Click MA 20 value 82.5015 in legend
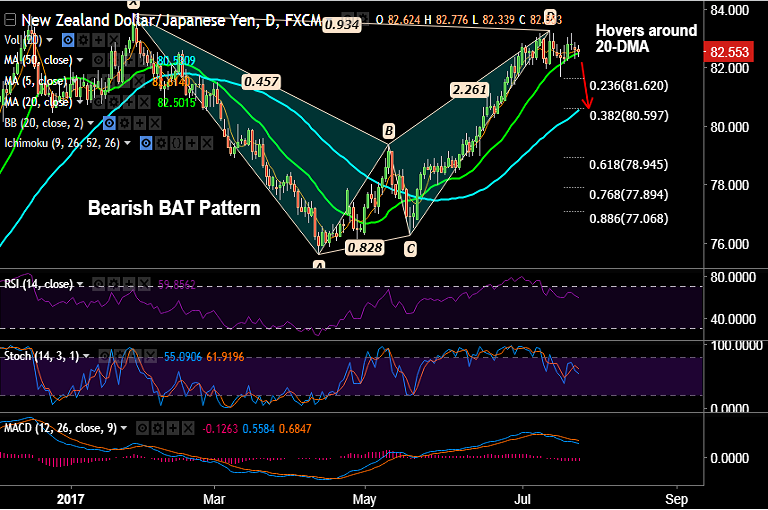Viewport: 768px width, 510px height. 176,103
